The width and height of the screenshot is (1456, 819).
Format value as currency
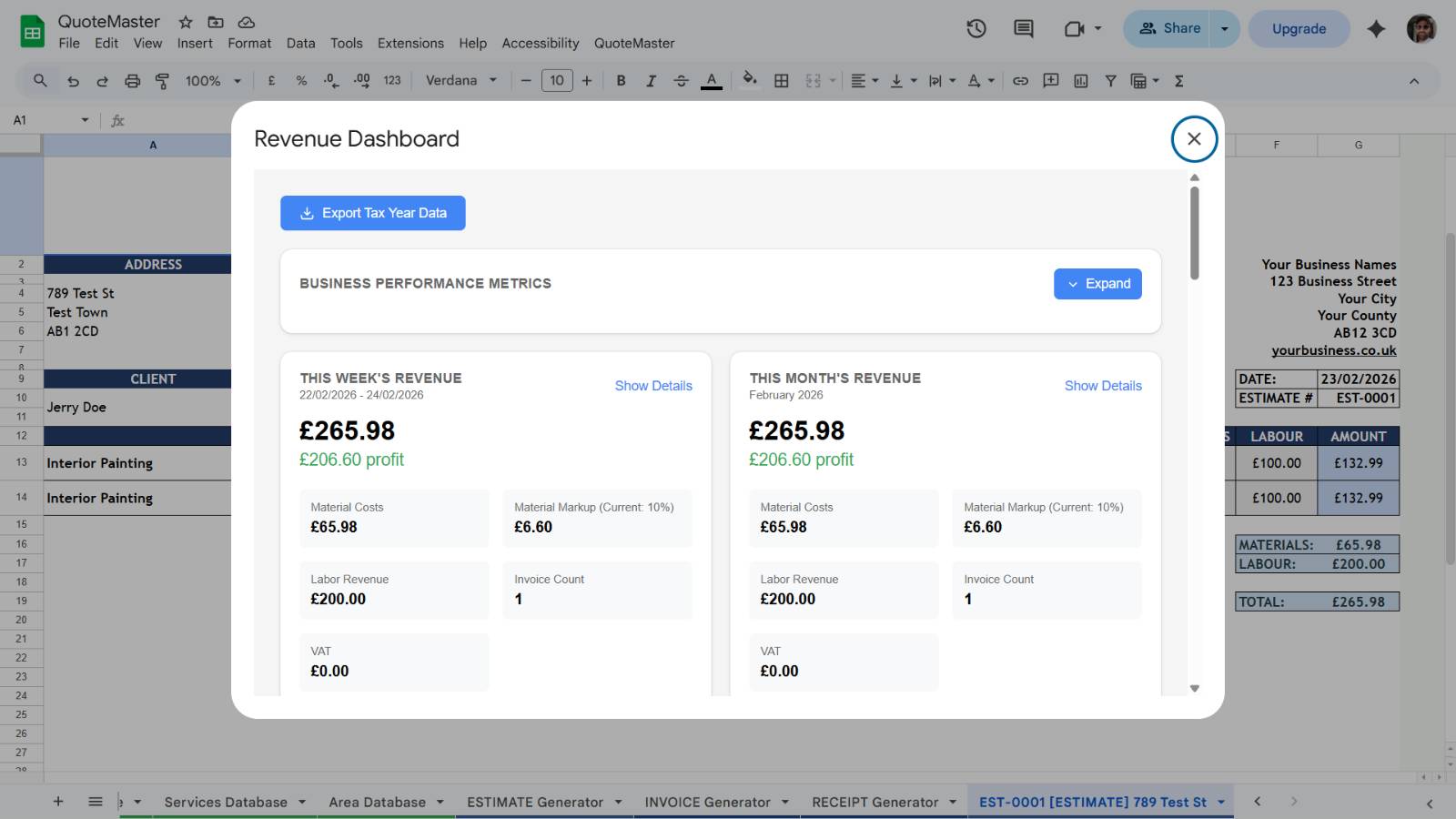click(x=270, y=80)
